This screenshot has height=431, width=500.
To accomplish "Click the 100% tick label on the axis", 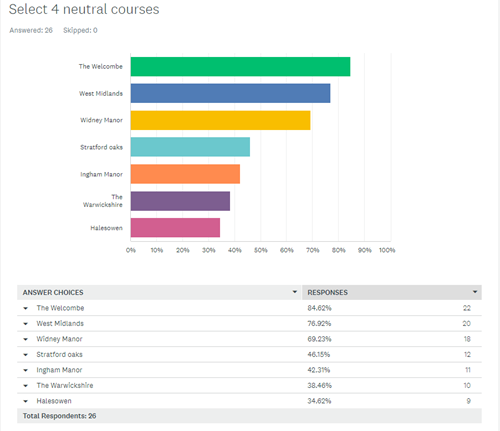I will pyautogui.click(x=387, y=250).
